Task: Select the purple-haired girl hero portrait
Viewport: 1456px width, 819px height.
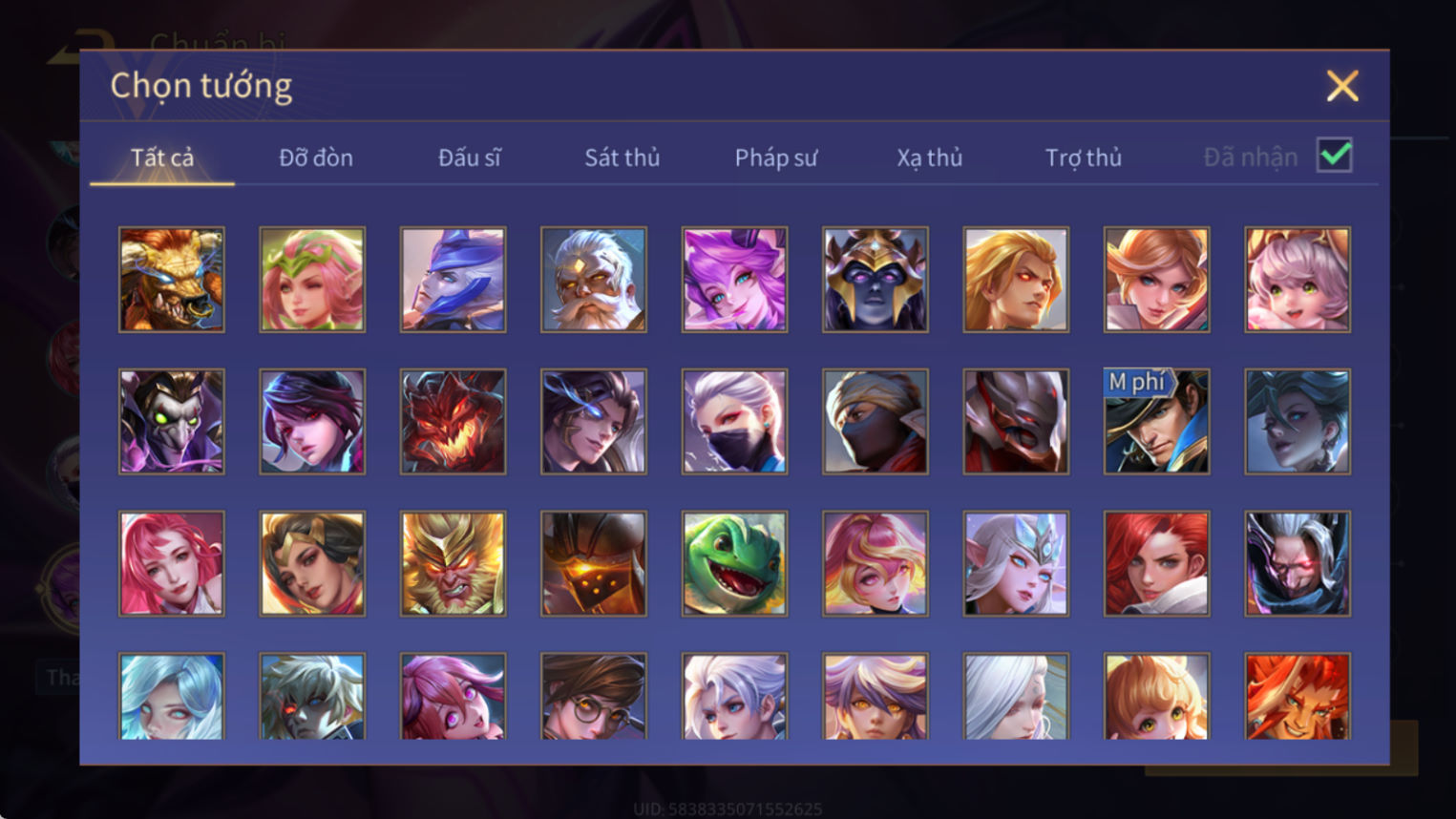Action: (x=734, y=280)
